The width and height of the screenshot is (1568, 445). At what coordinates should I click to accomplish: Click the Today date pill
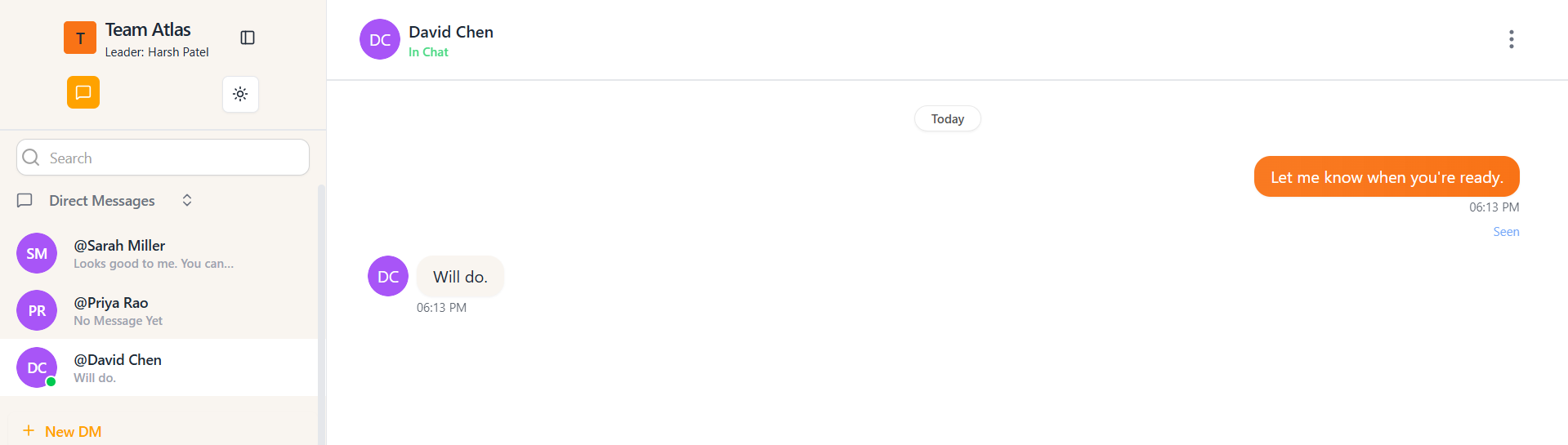click(x=947, y=118)
